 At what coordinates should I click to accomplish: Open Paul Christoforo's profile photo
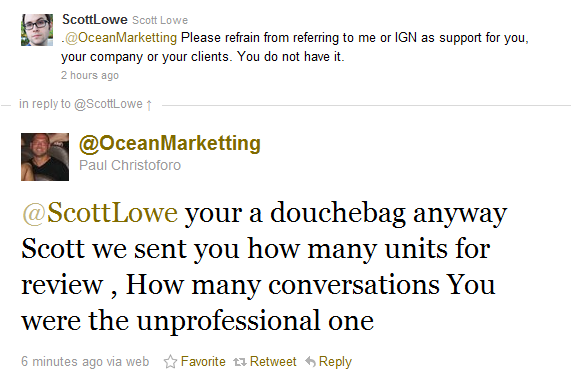(x=45, y=157)
